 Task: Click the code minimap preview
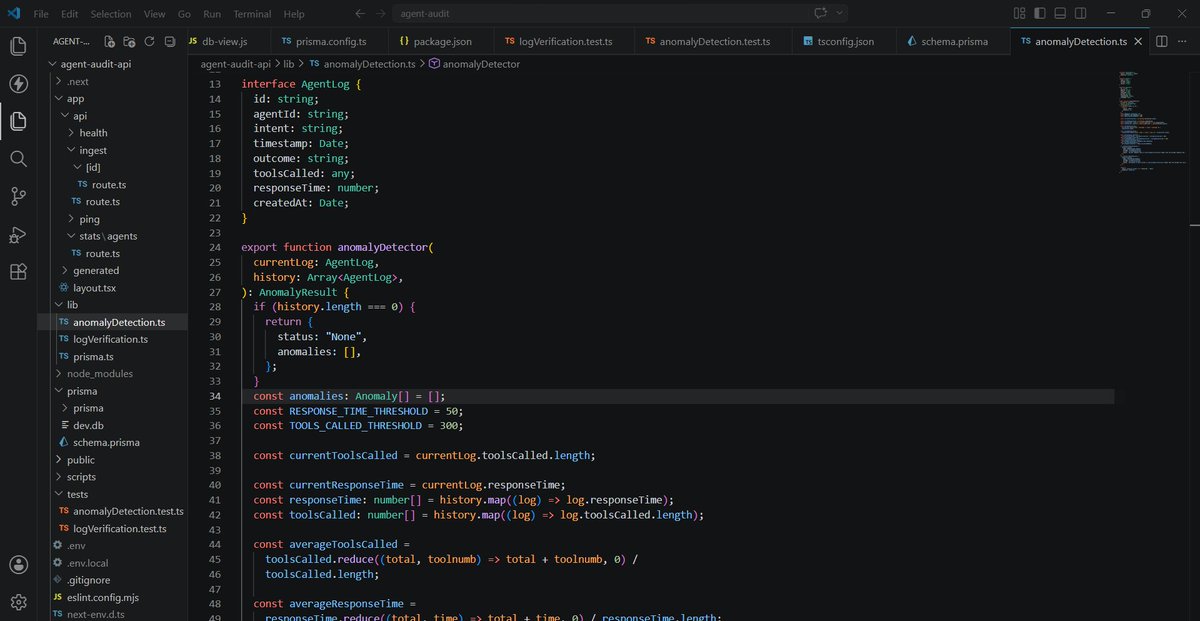1152,123
